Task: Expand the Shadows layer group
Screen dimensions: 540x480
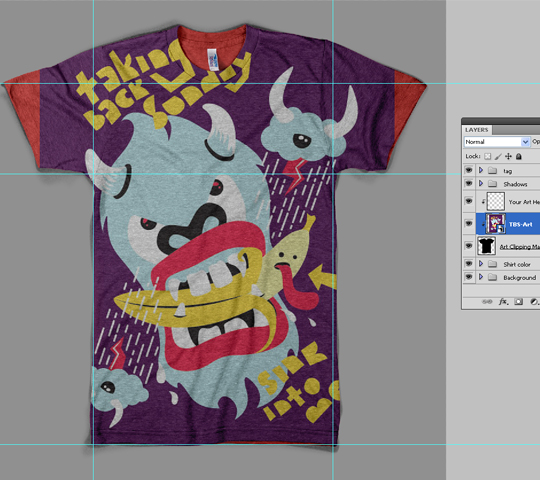Action: click(481, 184)
